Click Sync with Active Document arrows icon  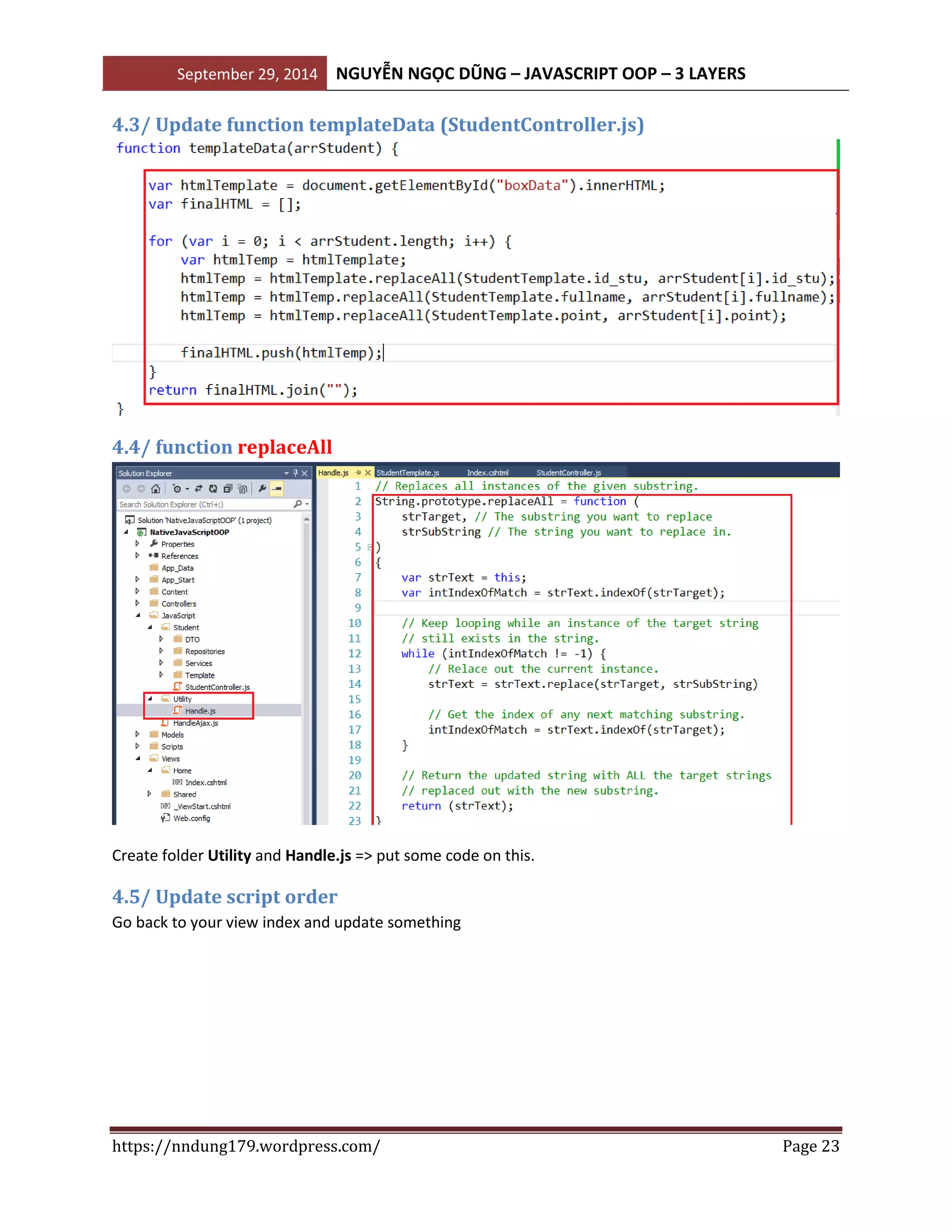click(198, 489)
